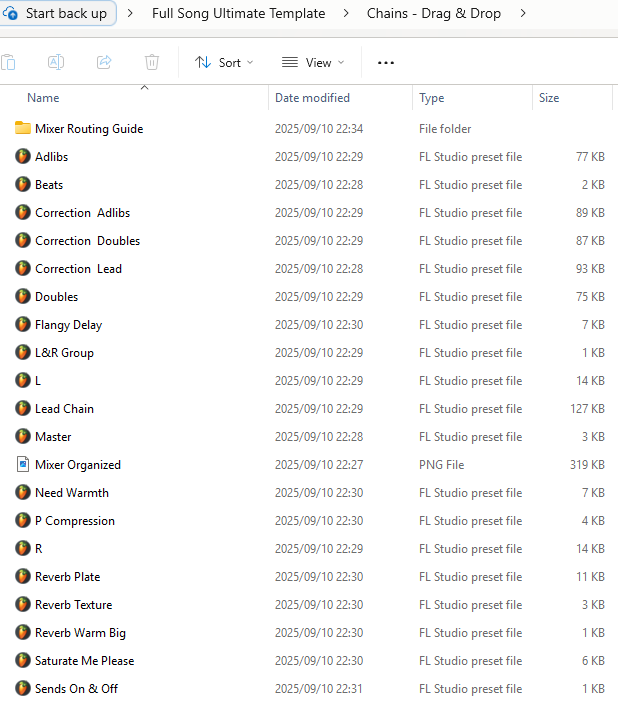The height and width of the screenshot is (708, 618).
Task: Open the Mixer Routing Guide folder icon
Action: click(x=23, y=128)
